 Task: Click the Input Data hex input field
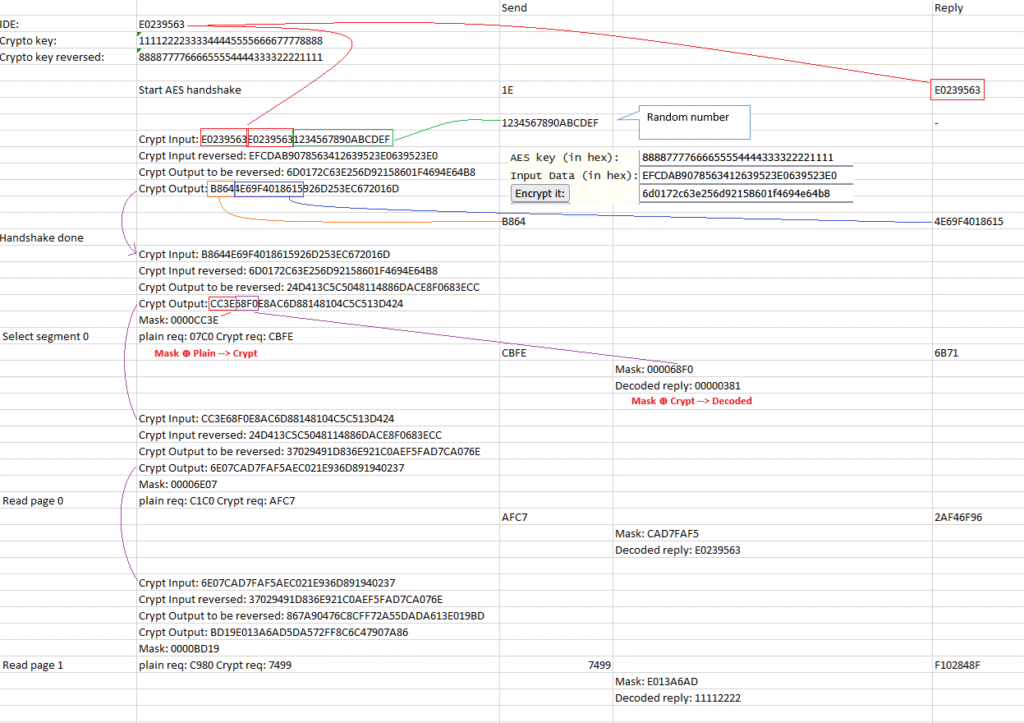745,175
